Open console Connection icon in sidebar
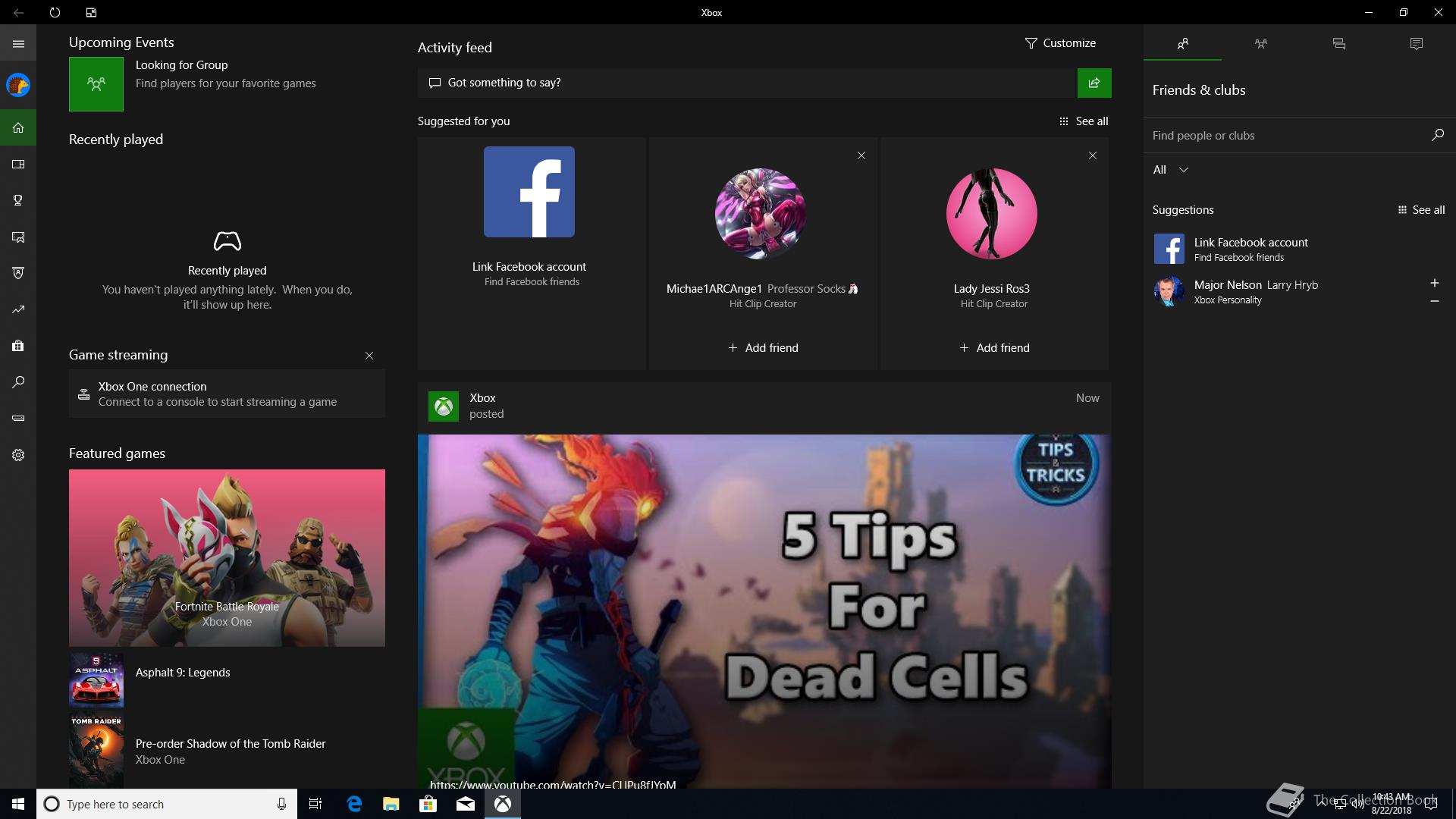Viewport: 1456px width, 819px height. pos(18,419)
